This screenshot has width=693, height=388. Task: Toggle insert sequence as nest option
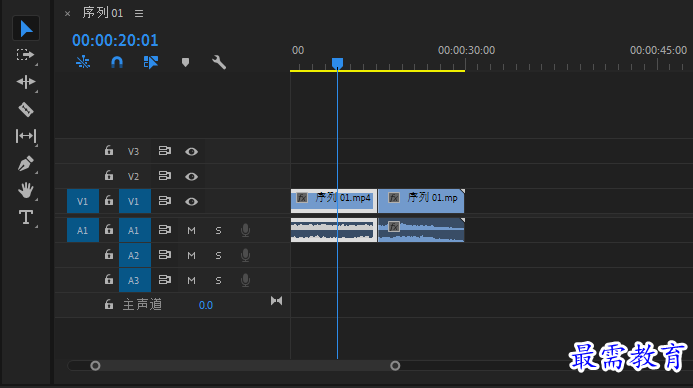(83, 62)
